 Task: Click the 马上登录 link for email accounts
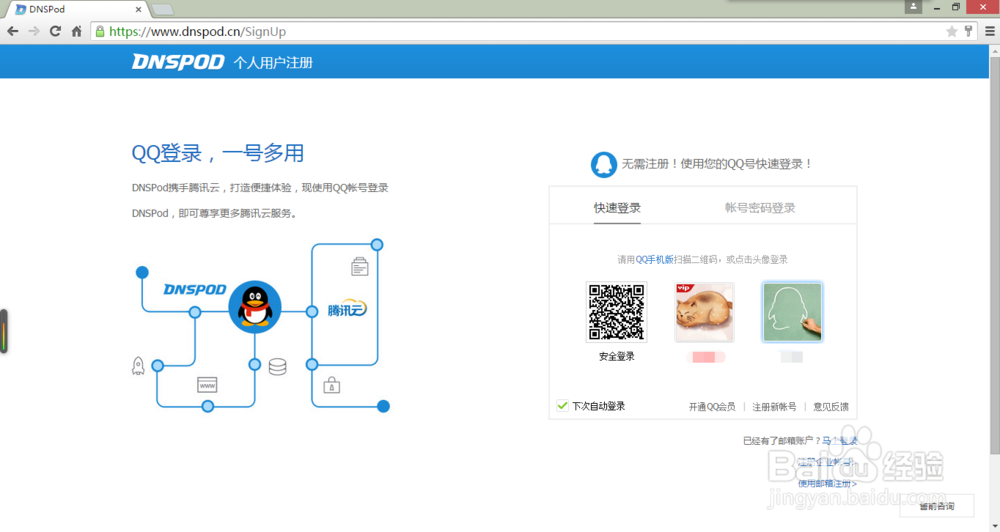tap(839, 441)
